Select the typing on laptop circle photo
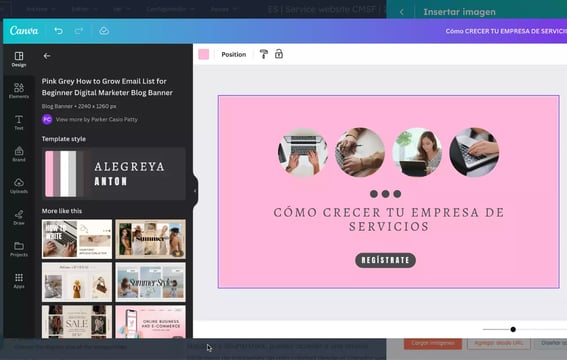Viewport: 567px width, 360px height. pyautogui.click(x=474, y=152)
